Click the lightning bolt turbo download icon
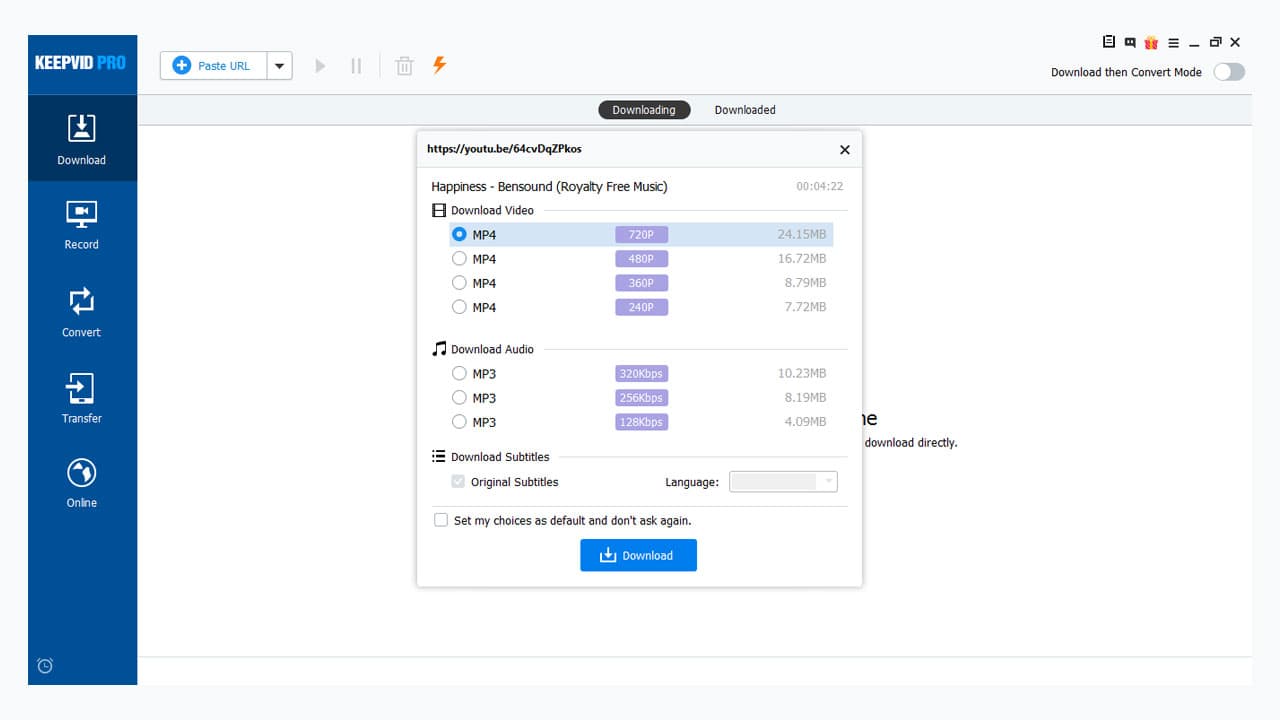The height and width of the screenshot is (720, 1280). click(x=438, y=65)
